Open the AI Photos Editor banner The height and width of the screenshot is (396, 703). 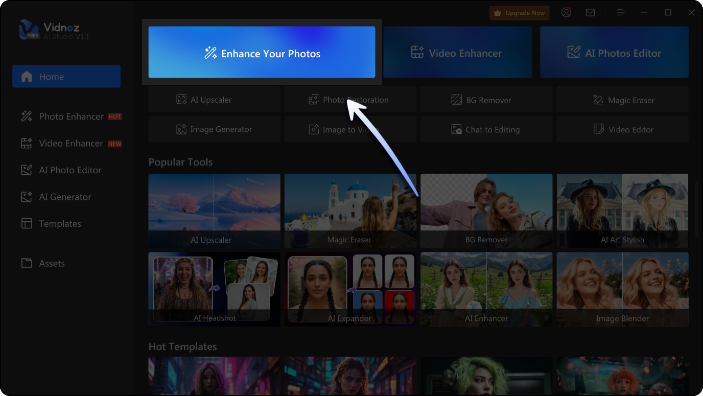click(614, 52)
